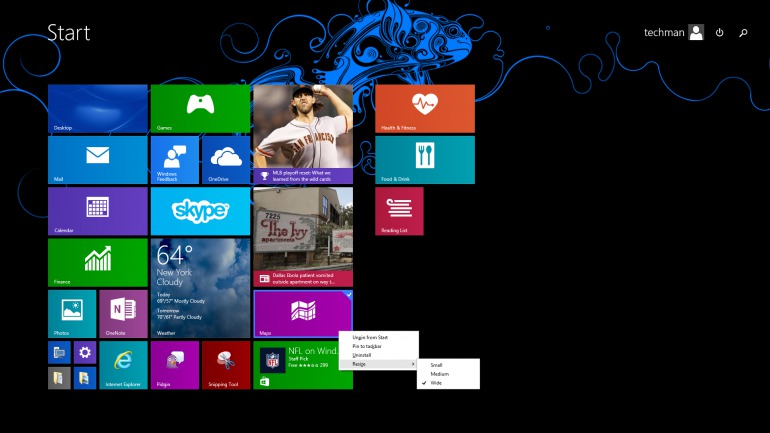Open the MLB playoff sports news tile
The width and height of the screenshot is (770, 433).
coord(303,134)
